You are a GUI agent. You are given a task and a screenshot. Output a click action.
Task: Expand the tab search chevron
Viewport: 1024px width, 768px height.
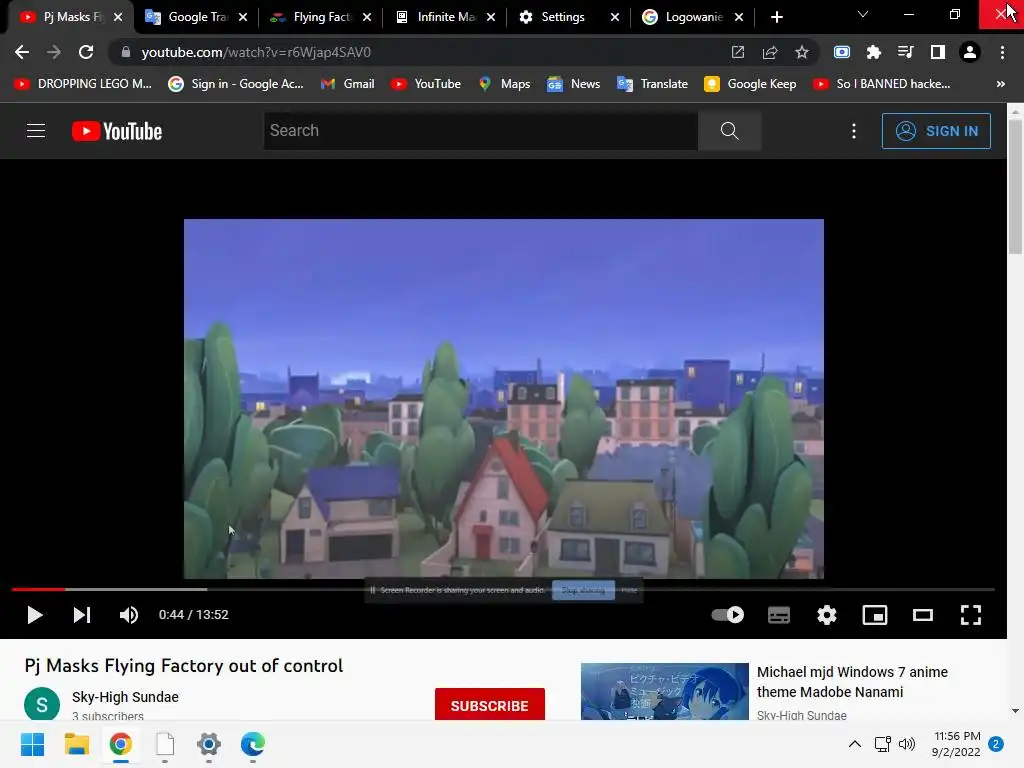click(x=863, y=14)
